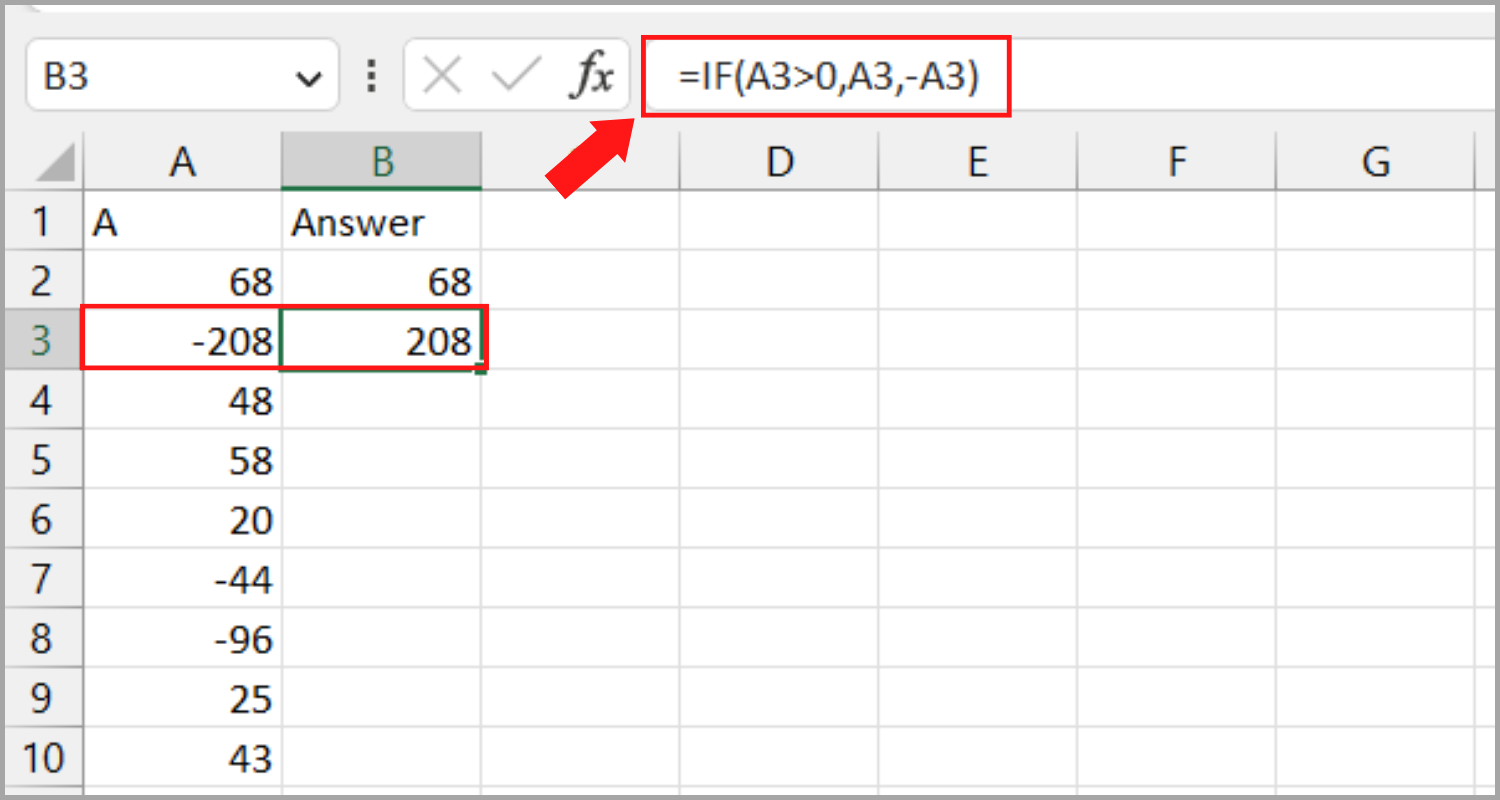The image size is (1500, 800).
Task: Select column D header
Action: click(x=779, y=161)
